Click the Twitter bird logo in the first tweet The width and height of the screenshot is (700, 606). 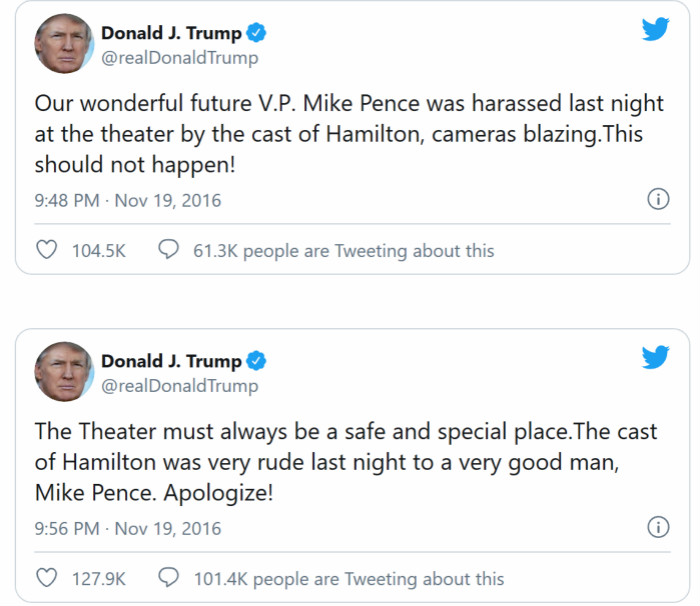click(655, 29)
